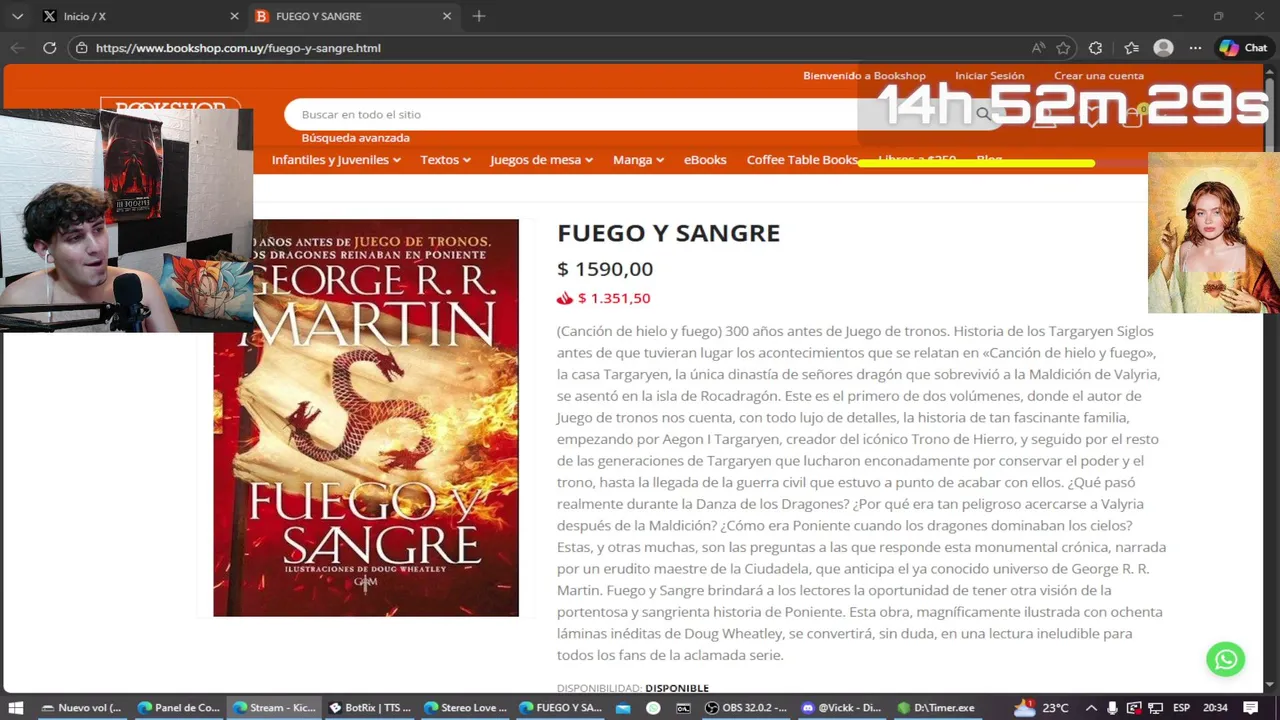Open the tab actions menu chevron
The width and height of the screenshot is (1280, 720).
[17, 16]
